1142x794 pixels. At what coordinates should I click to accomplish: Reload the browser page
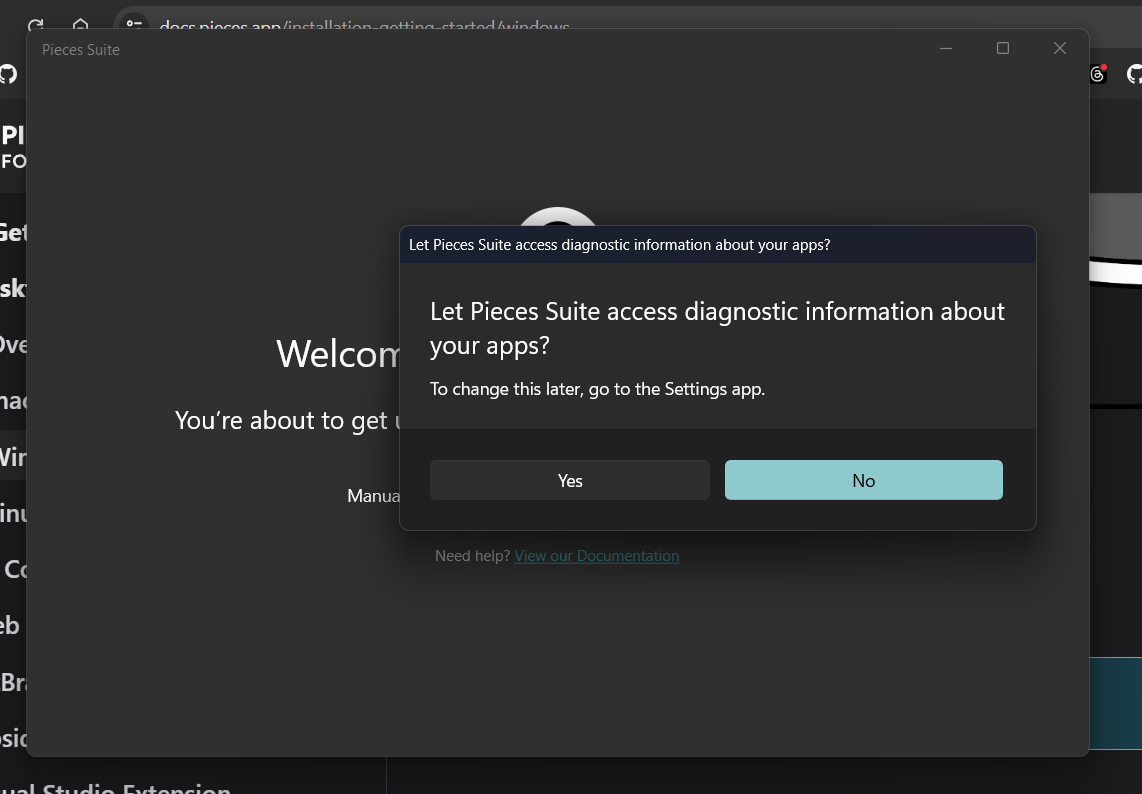coord(36,25)
